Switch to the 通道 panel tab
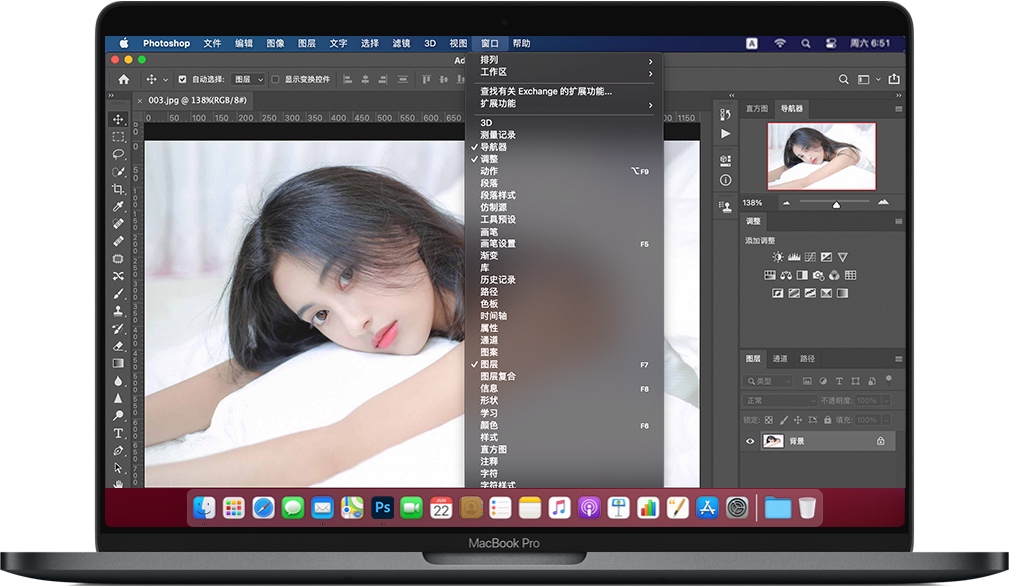 coord(781,358)
